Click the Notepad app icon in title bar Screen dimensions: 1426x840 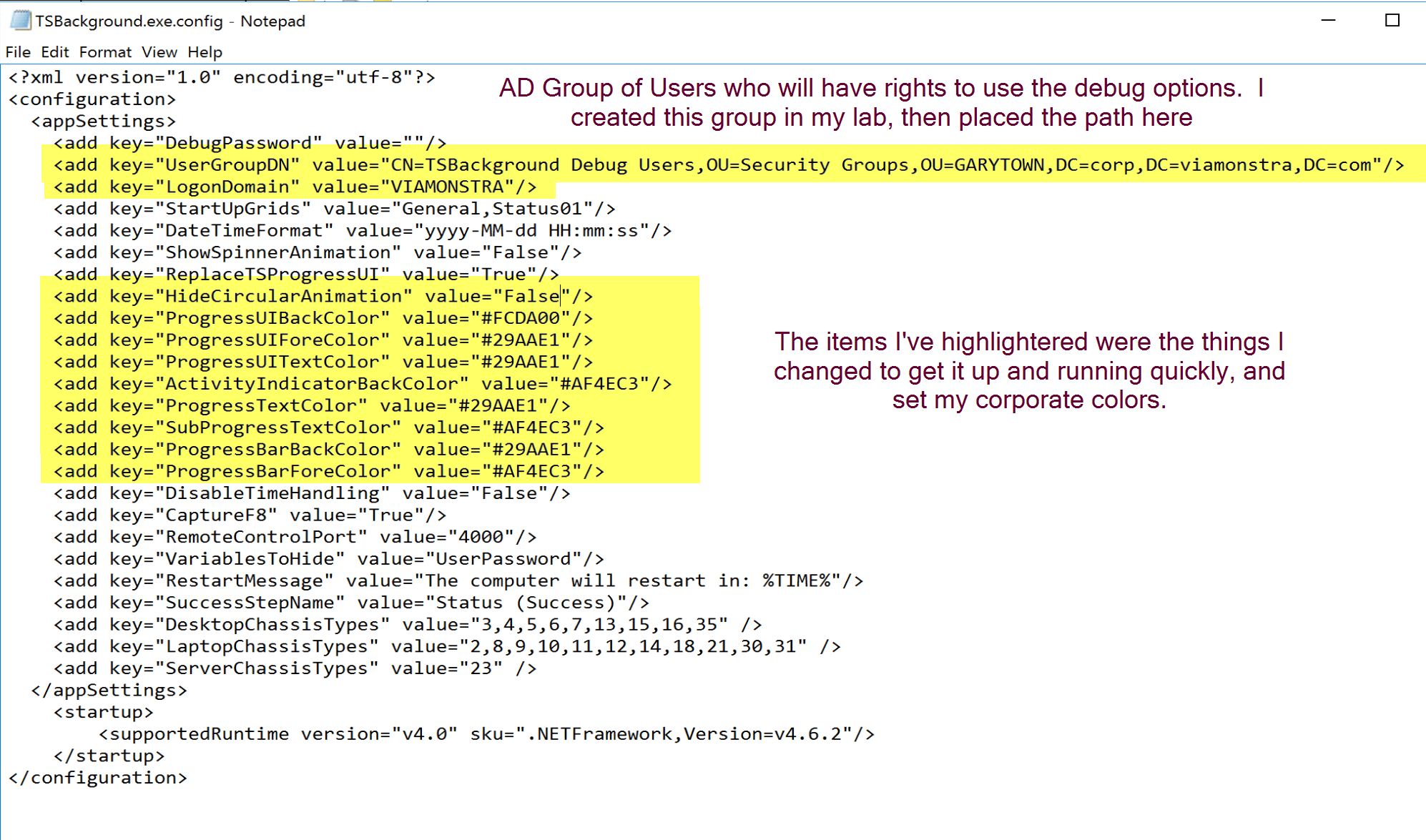pyautogui.click(x=21, y=21)
